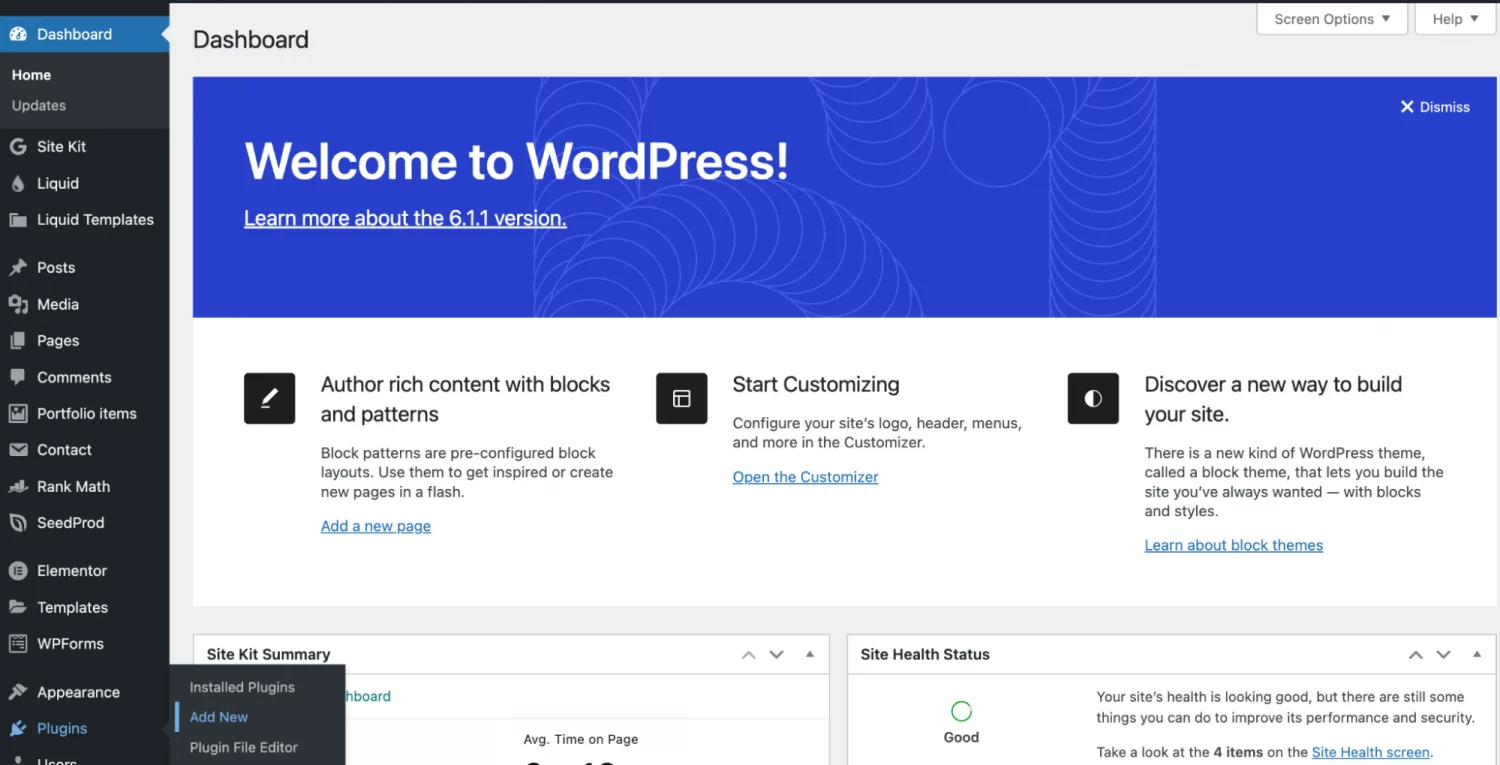Image resolution: width=1500 pixels, height=765 pixels.
Task: Open Updates in the sidebar
Action: click(39, 105)
